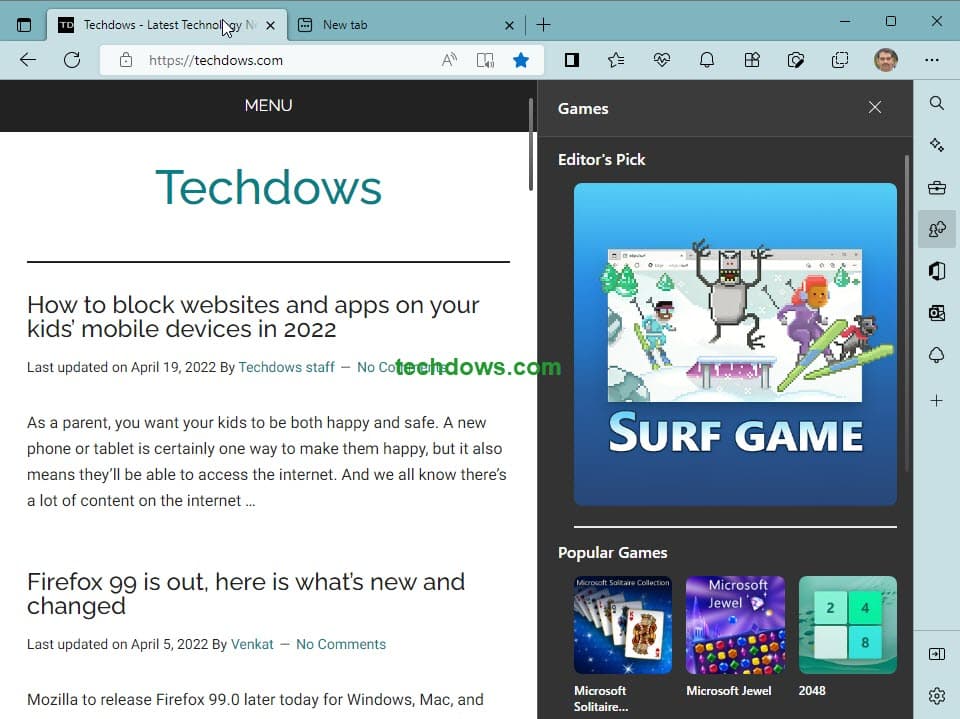This screenshot has width=960, height=719.
Task: Toggle the favorite star for techdows.com
Action: coord(521,60)
